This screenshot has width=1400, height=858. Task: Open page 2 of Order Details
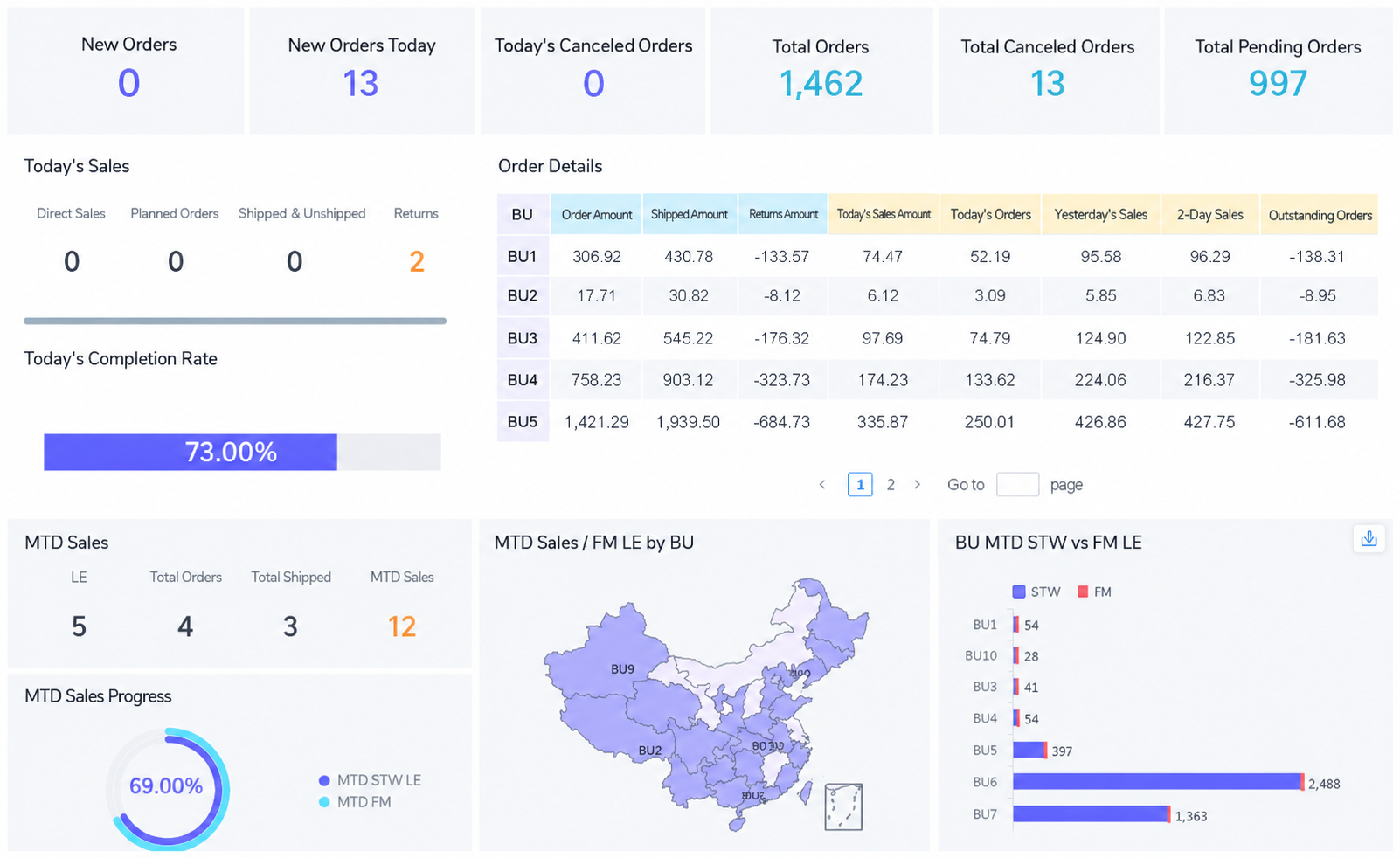(x=891, y=485)
